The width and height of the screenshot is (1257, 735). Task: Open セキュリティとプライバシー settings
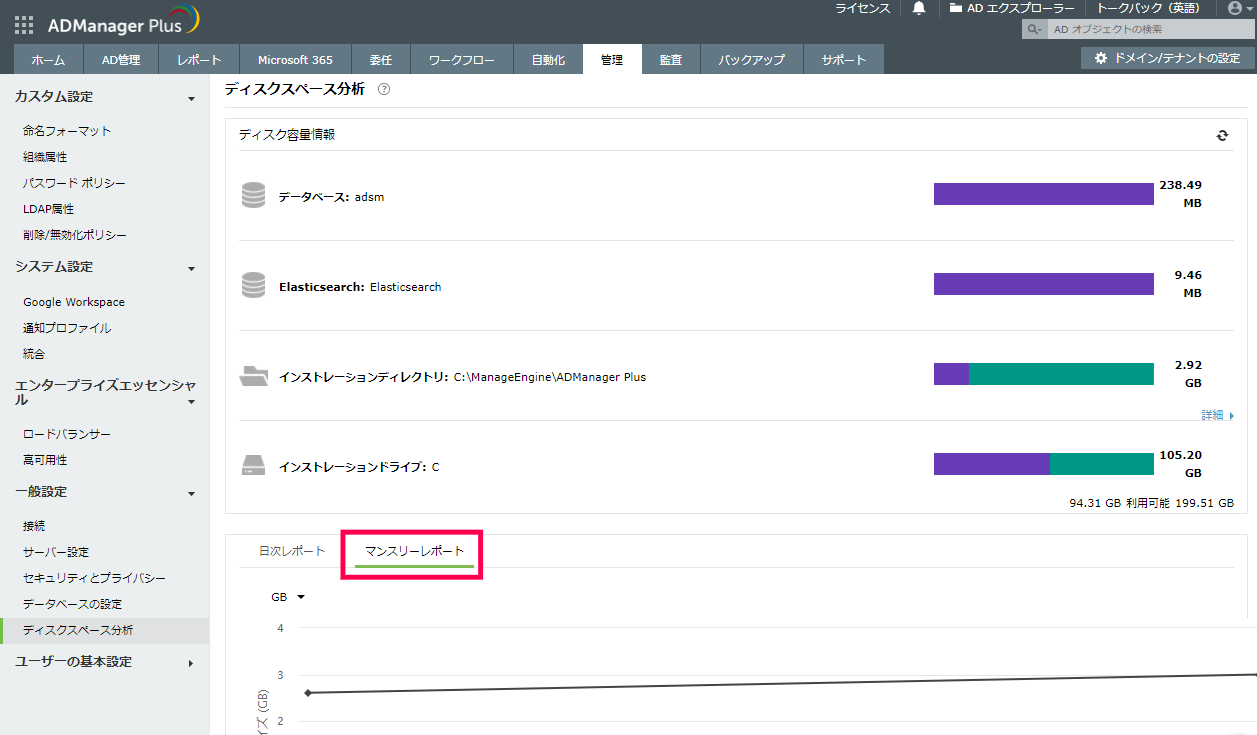[94, 578]
